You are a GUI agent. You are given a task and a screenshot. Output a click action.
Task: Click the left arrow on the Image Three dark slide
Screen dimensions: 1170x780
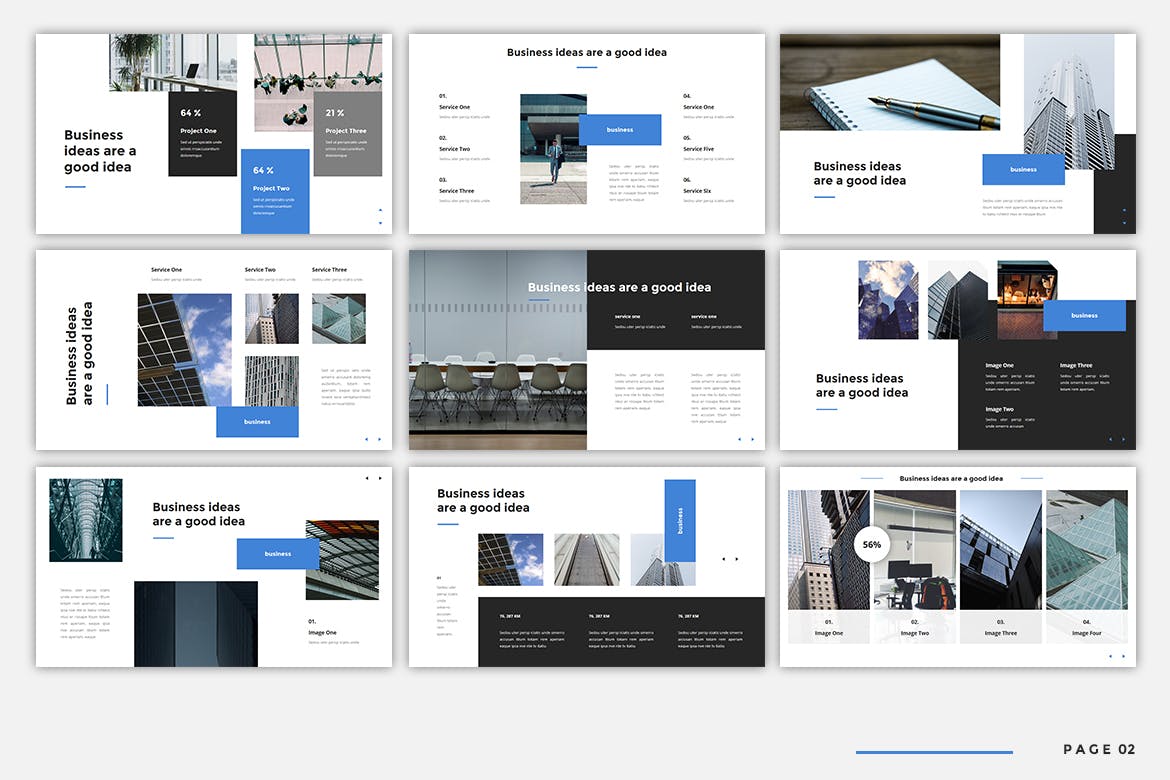pyautogui.click(x=1110, y=439)
